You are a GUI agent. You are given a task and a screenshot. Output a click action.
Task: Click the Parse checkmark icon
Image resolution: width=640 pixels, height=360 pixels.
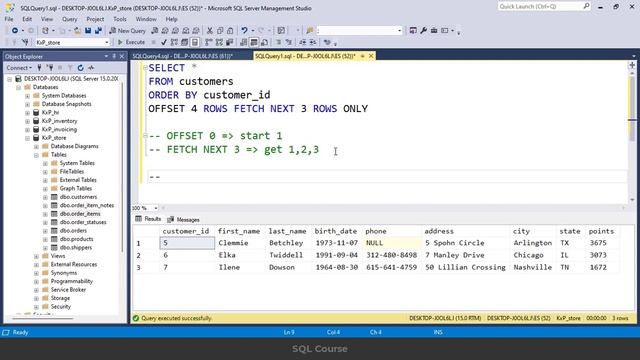[164, 42]
